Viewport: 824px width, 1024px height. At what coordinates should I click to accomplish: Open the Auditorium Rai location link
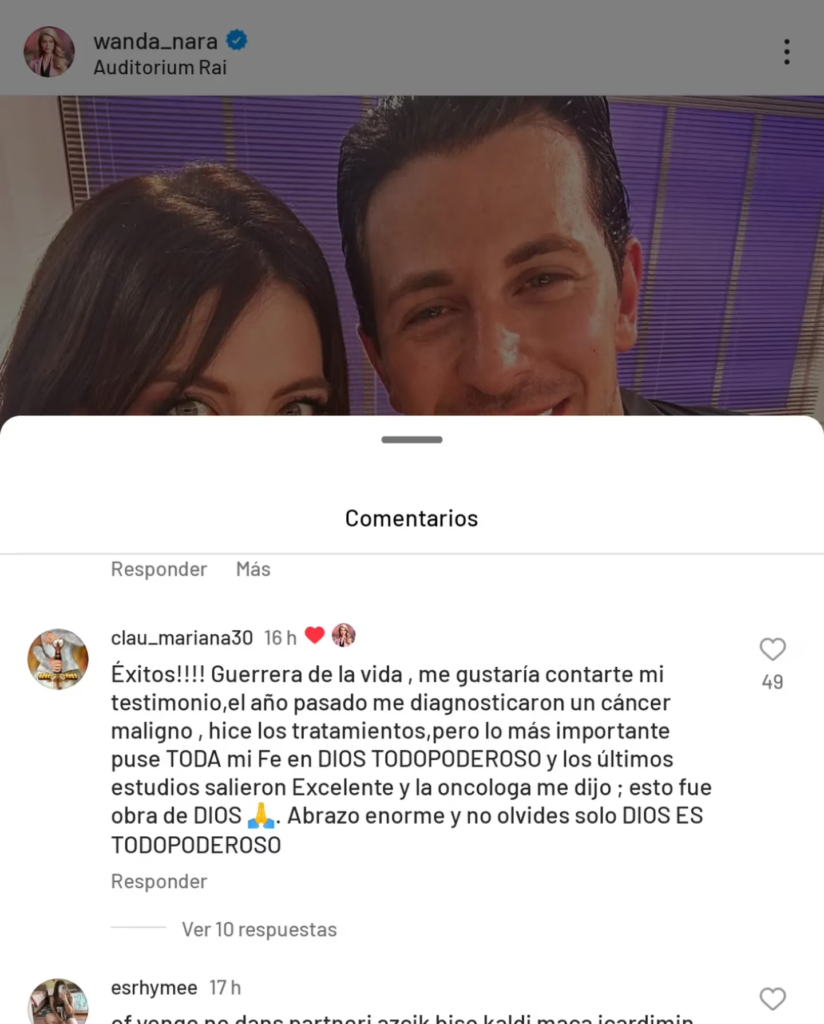pyautogui.click(x=160, y=67)
